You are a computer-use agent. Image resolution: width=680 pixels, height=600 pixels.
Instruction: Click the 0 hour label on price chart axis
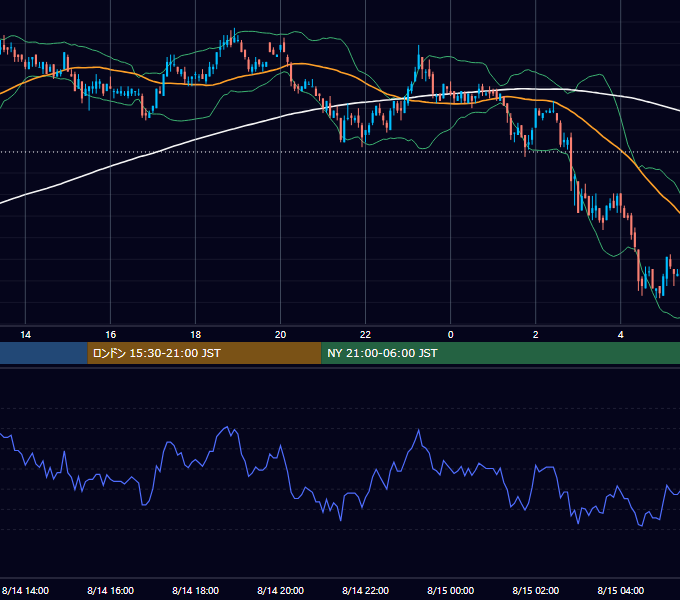click(x=451, y=335)
